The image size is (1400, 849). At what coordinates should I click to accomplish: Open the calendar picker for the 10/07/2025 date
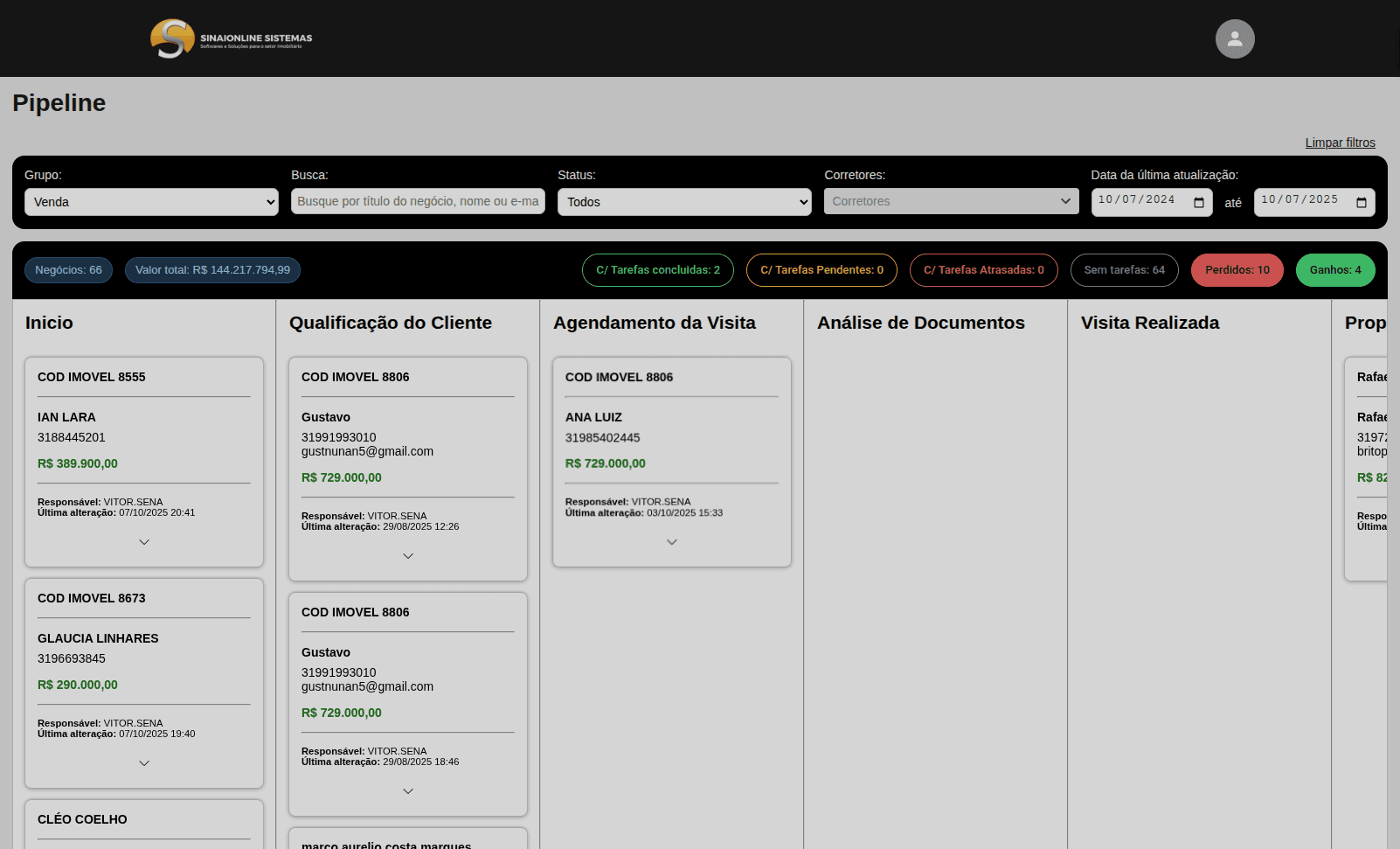tap(1361, 202)
